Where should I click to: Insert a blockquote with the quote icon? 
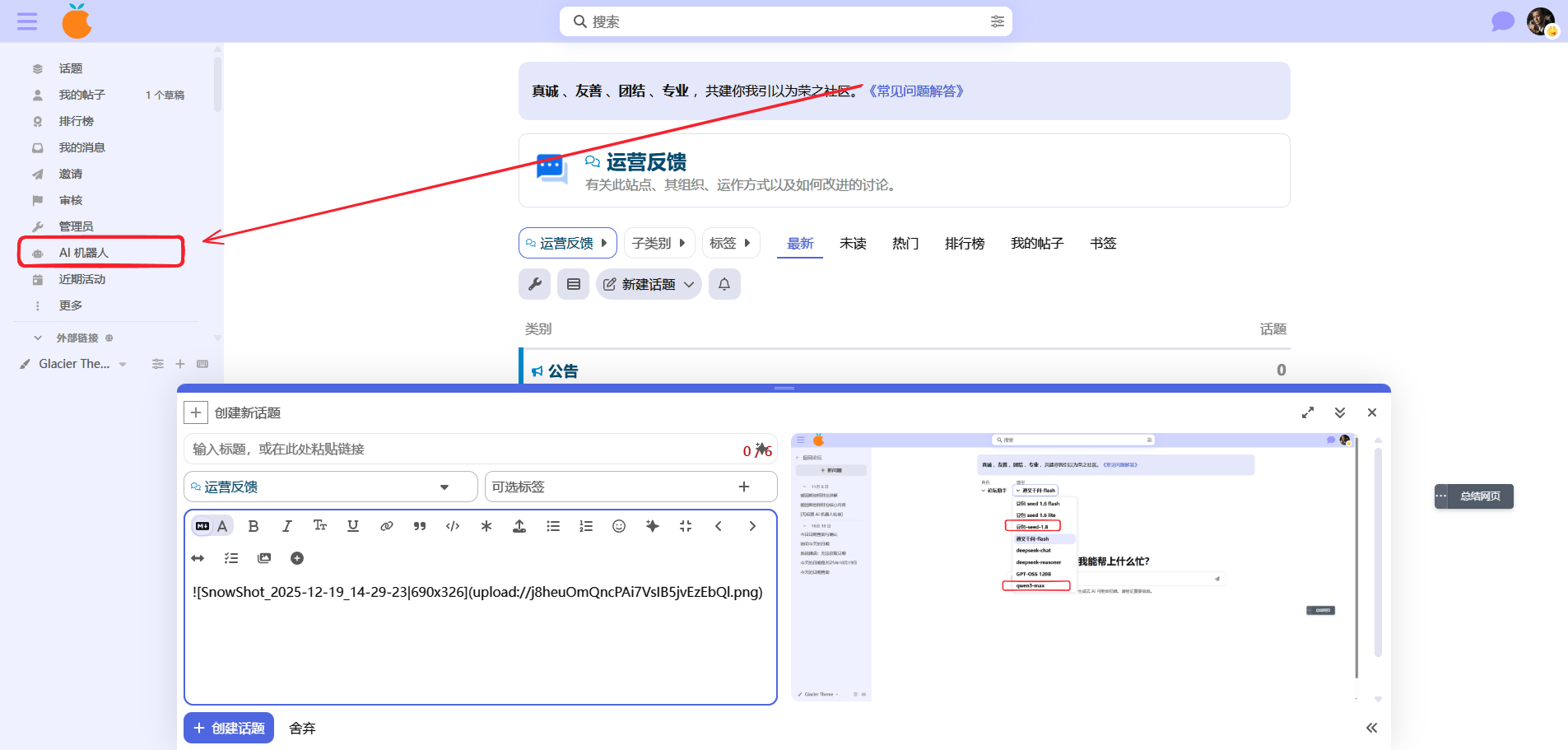point(420,526)
